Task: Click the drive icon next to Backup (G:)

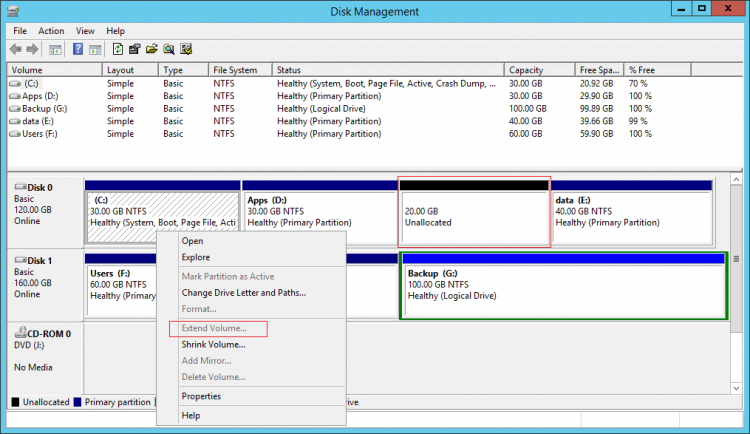Action: pos(15,109)
